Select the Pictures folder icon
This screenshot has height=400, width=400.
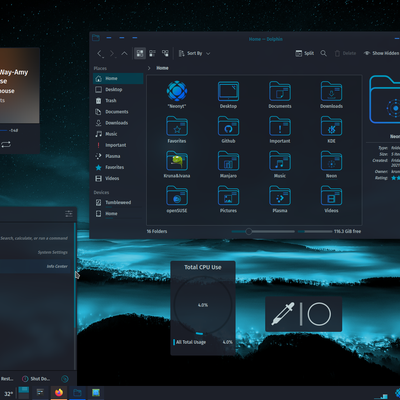coord(228,196)
